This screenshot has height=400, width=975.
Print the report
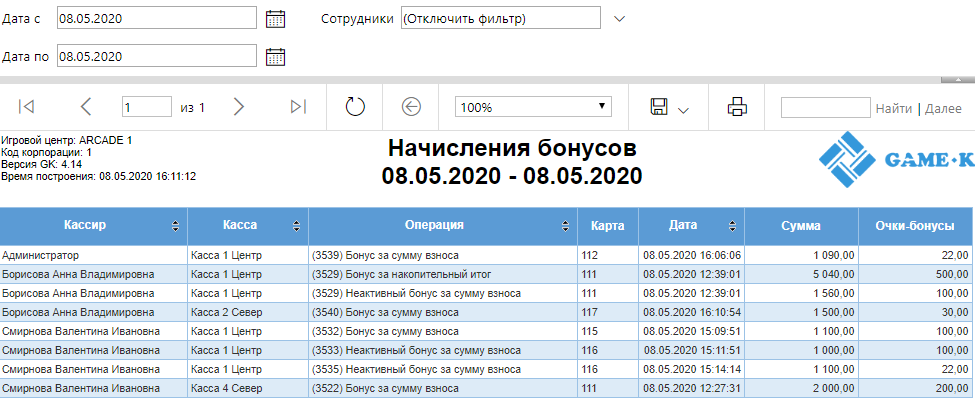point(737,107)
